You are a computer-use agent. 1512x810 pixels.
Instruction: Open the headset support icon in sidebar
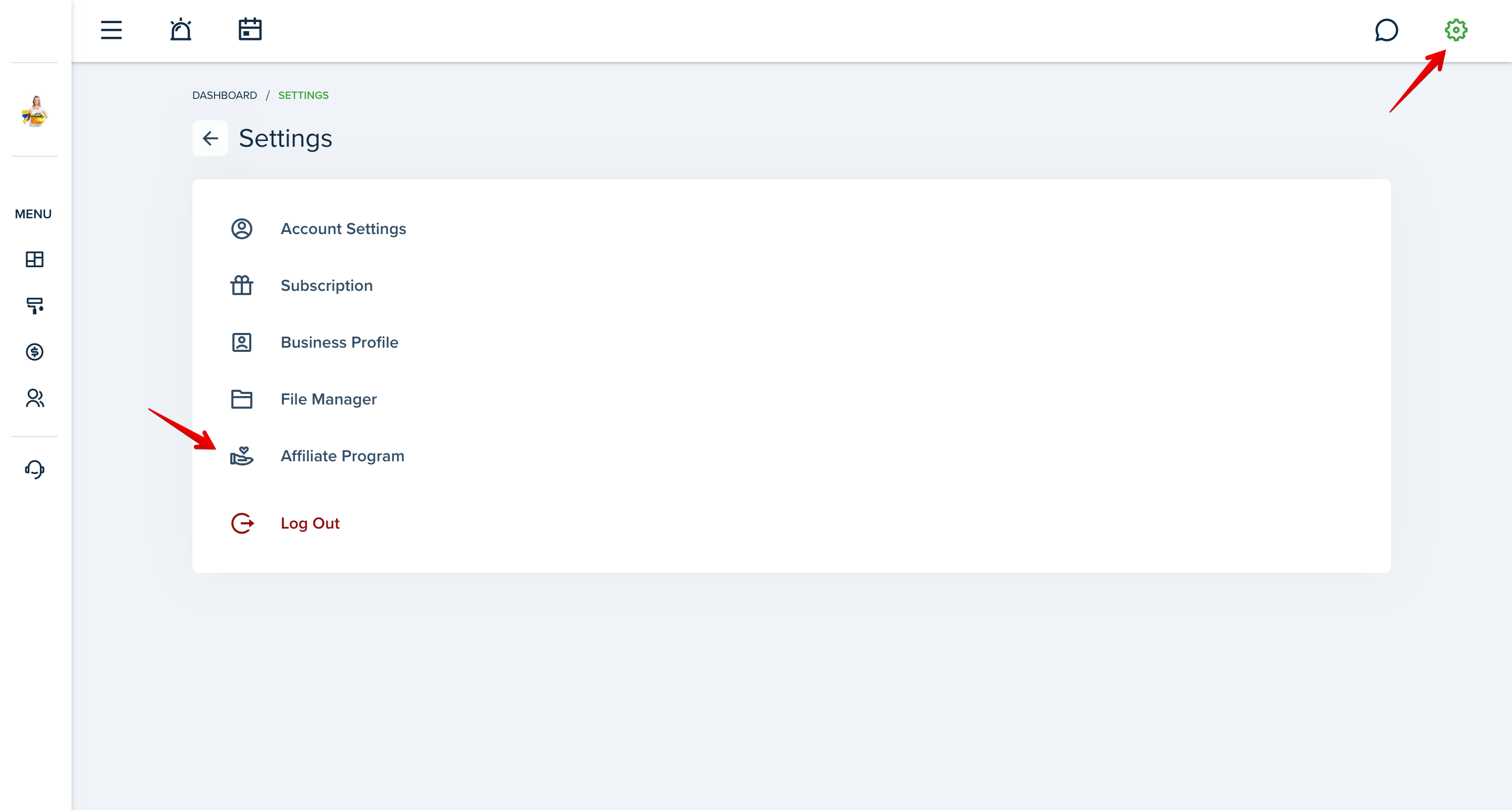pos(35,469)
